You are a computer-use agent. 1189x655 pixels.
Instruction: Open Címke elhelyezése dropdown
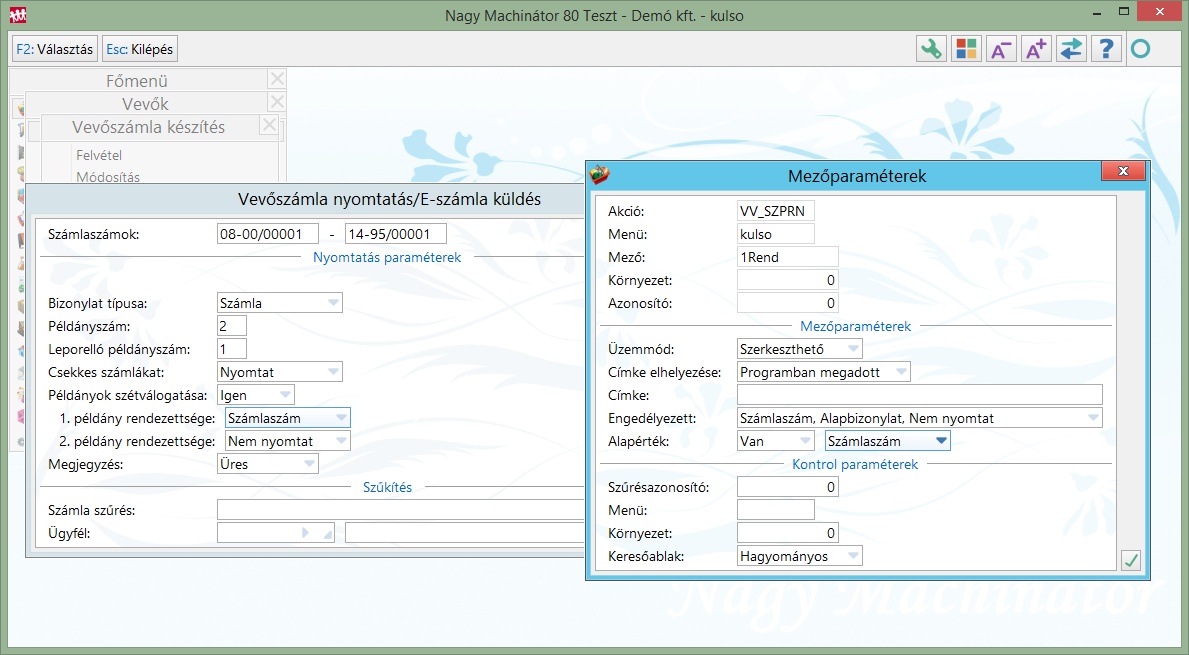tap(900, 372)
